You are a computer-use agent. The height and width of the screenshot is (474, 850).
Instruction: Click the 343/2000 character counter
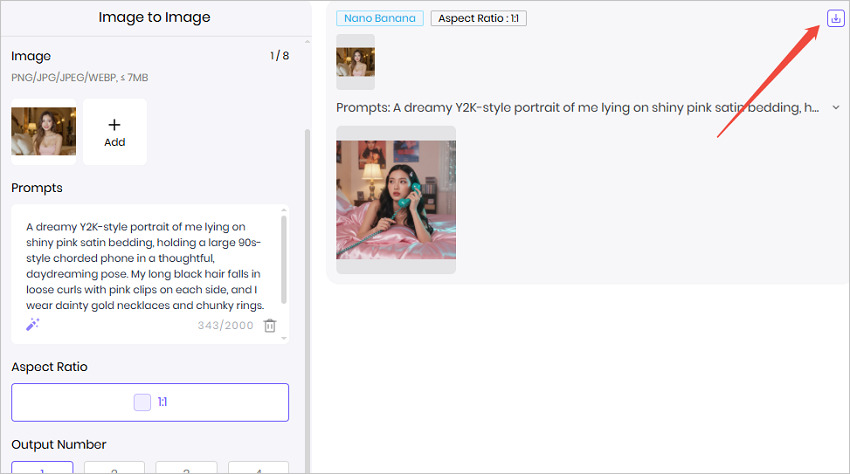[226, 325]
